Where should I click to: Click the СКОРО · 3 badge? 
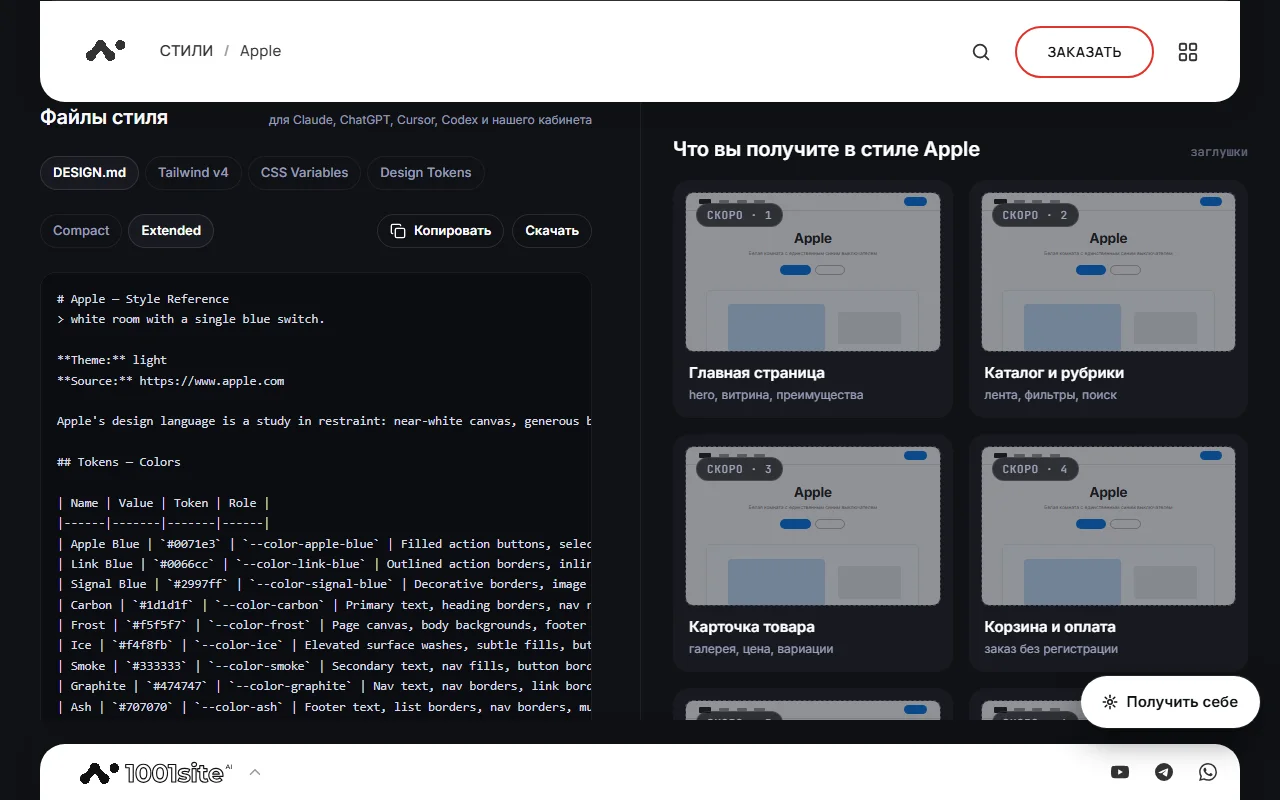pos(739,469)
